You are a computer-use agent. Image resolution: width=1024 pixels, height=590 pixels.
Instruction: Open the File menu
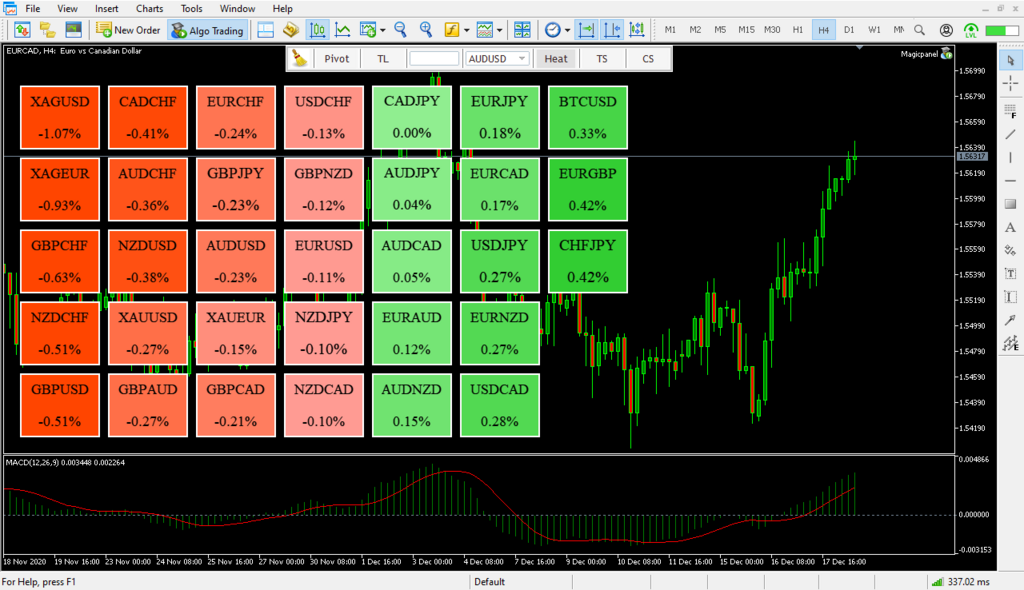(33, 8)
